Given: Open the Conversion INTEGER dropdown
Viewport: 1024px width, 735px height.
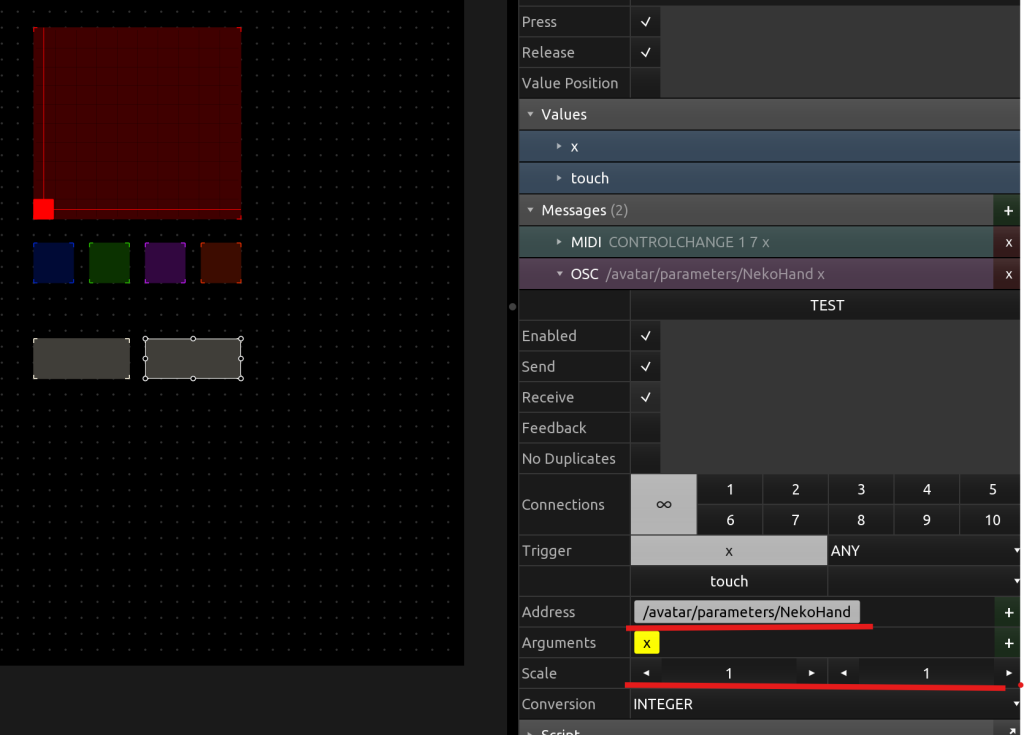Looking at the screenshot, I should (x=825, y=704).
